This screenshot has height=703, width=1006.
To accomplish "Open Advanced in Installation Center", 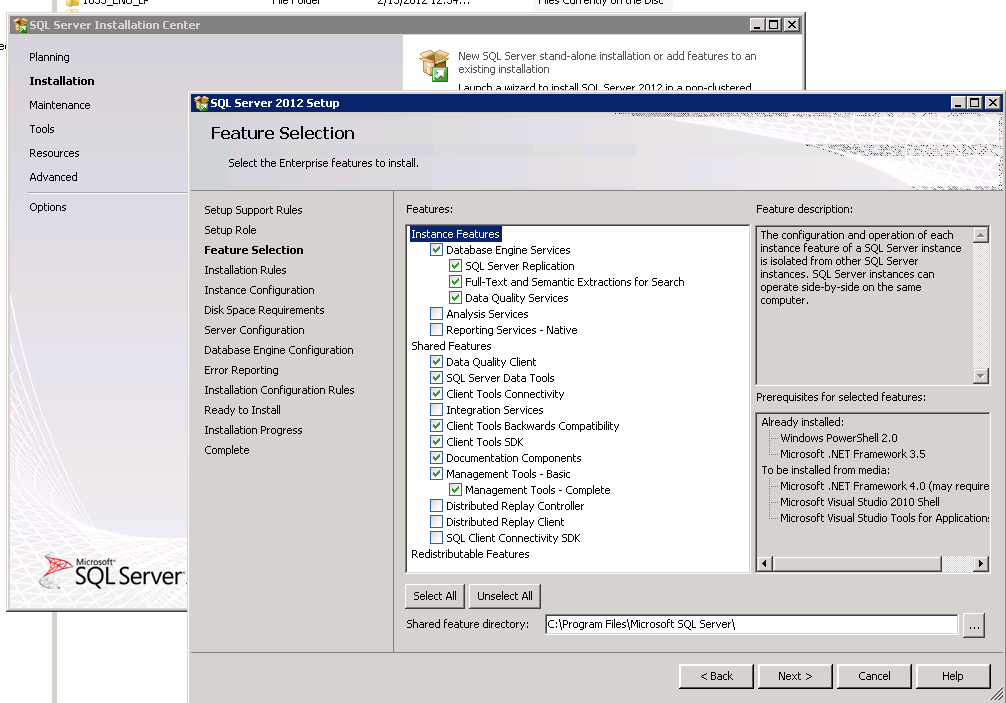I will [53, 177].
